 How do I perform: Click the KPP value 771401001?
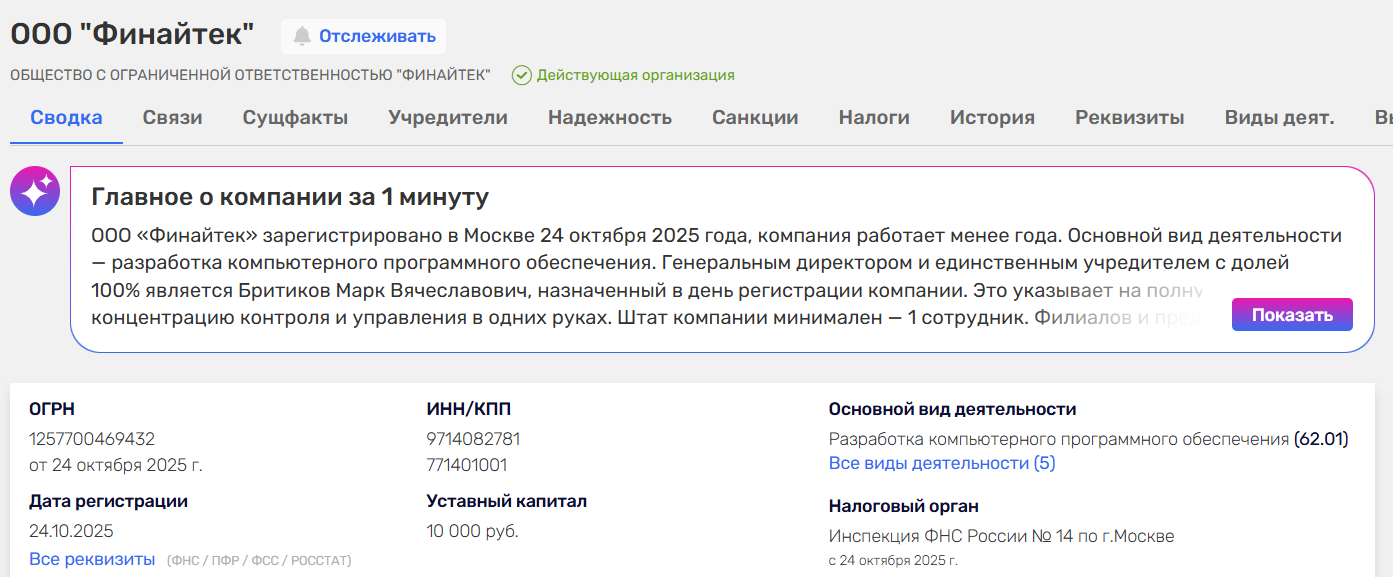click(467, 465)
